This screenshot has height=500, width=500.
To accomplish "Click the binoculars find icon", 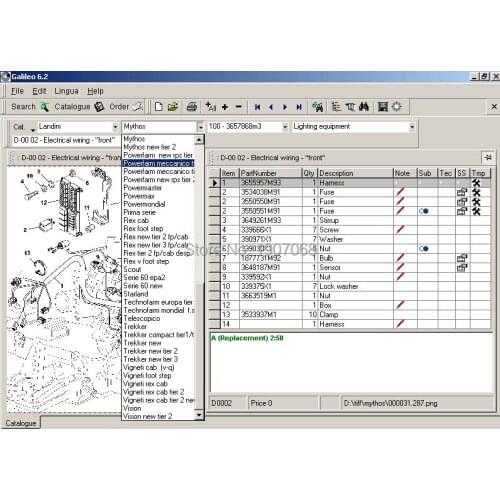I will pos(364,107).
